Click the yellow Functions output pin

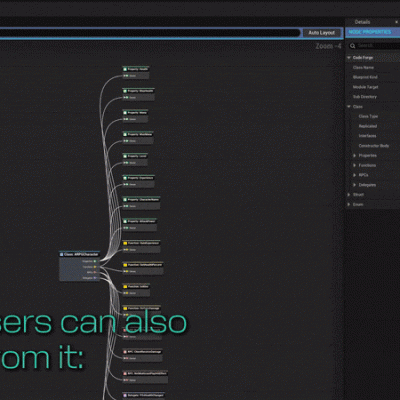(95, 267)
